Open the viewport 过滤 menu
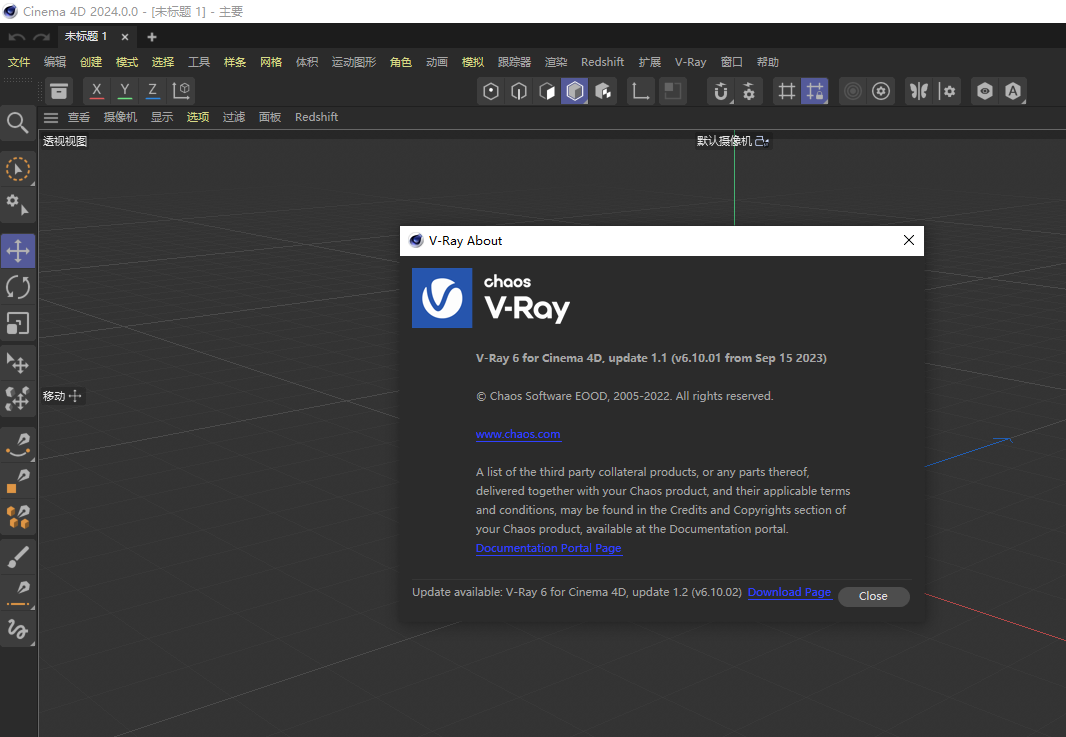Screen dimensions: 1066x737 click(234, 117)
